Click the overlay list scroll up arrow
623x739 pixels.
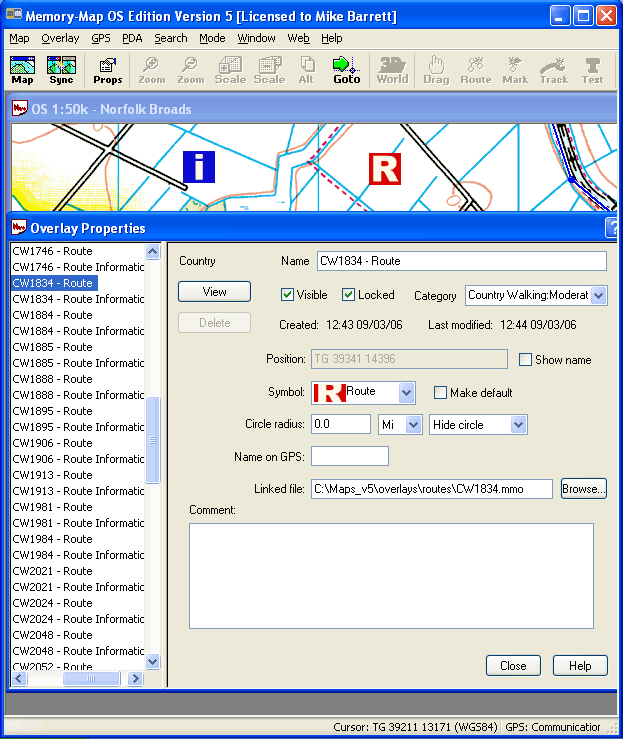click(x=152, y=252)
